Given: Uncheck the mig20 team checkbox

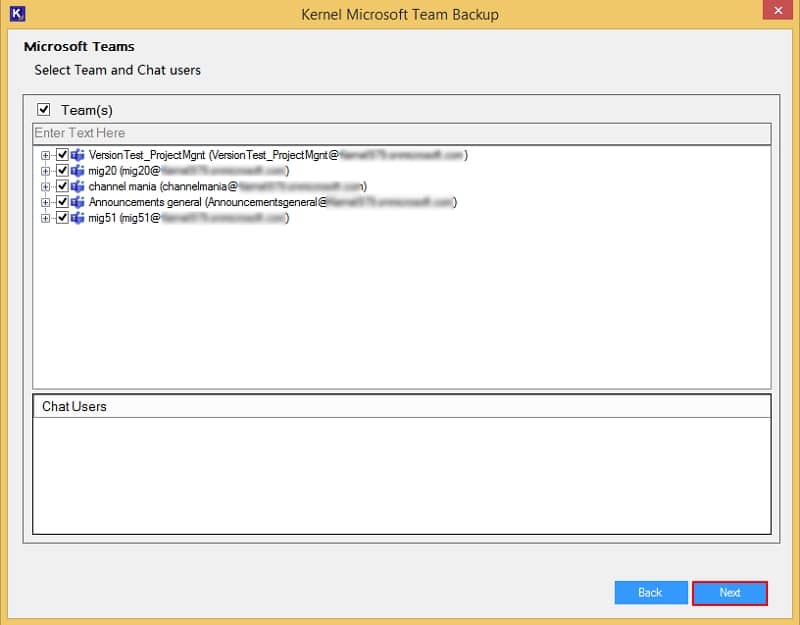Looking at the screenshot, I should point(62,170).
